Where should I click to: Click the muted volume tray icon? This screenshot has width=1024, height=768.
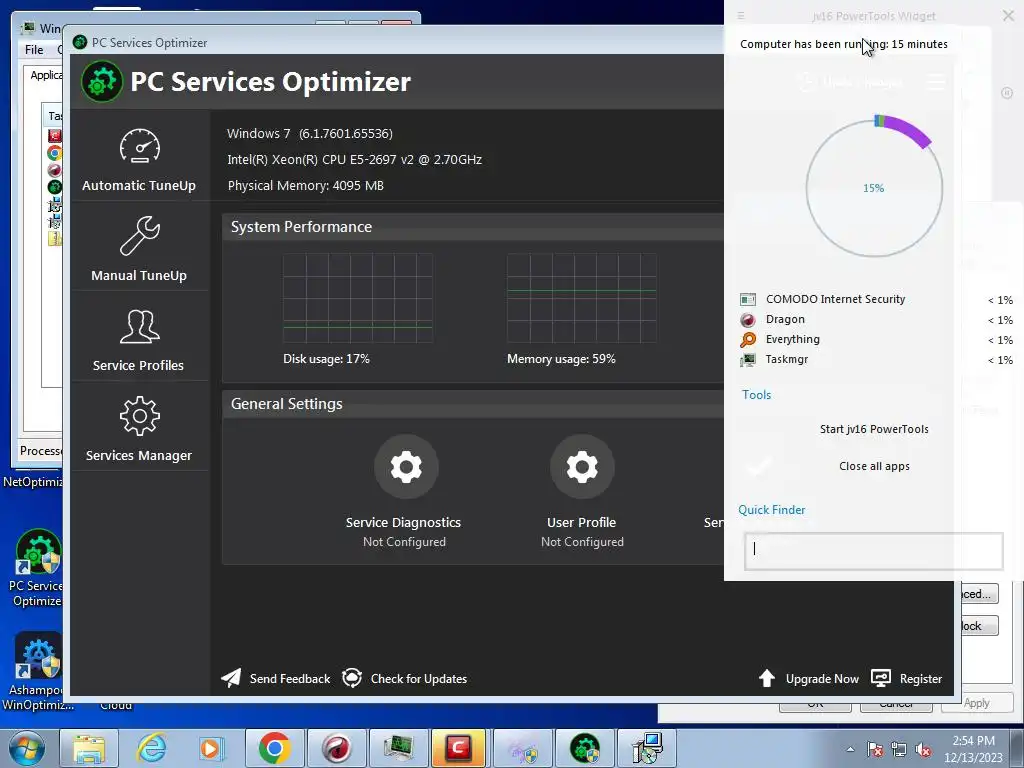[x=923, y=749]
